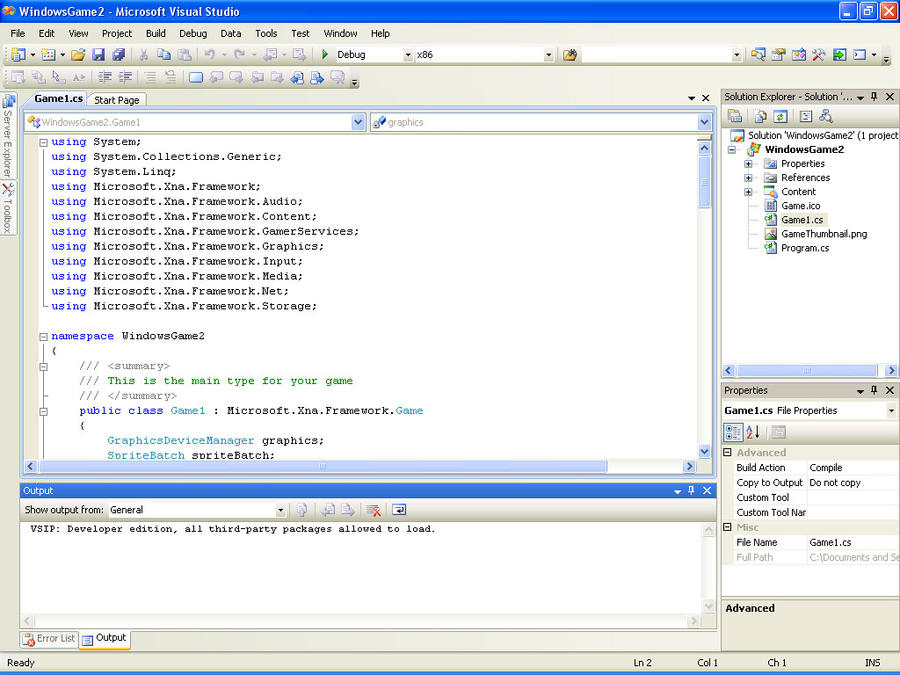Open the Debug menu

point(193,34)
